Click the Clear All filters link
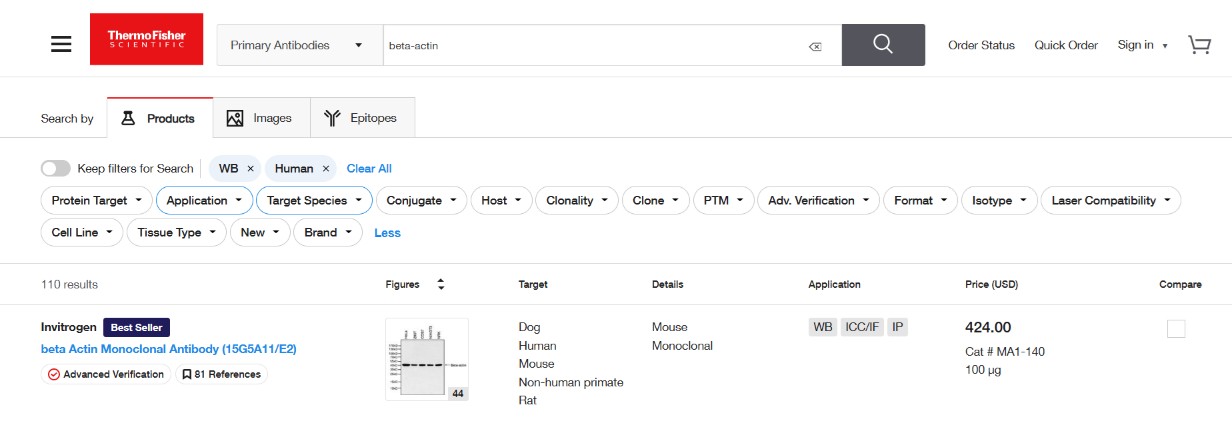 click(x=369, y=169)
